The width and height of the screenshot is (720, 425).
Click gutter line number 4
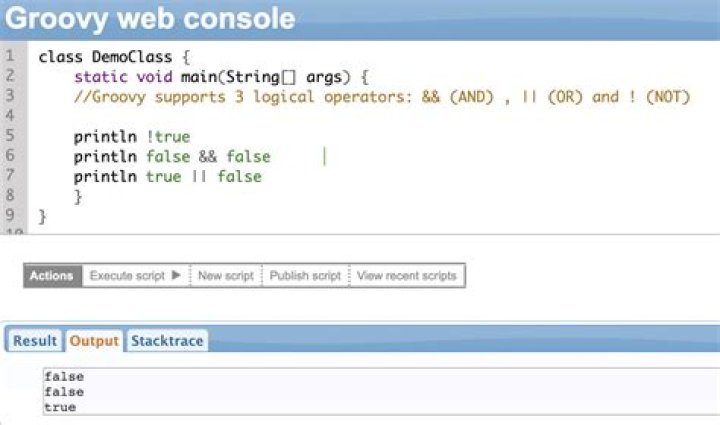(x=10, y=115)
